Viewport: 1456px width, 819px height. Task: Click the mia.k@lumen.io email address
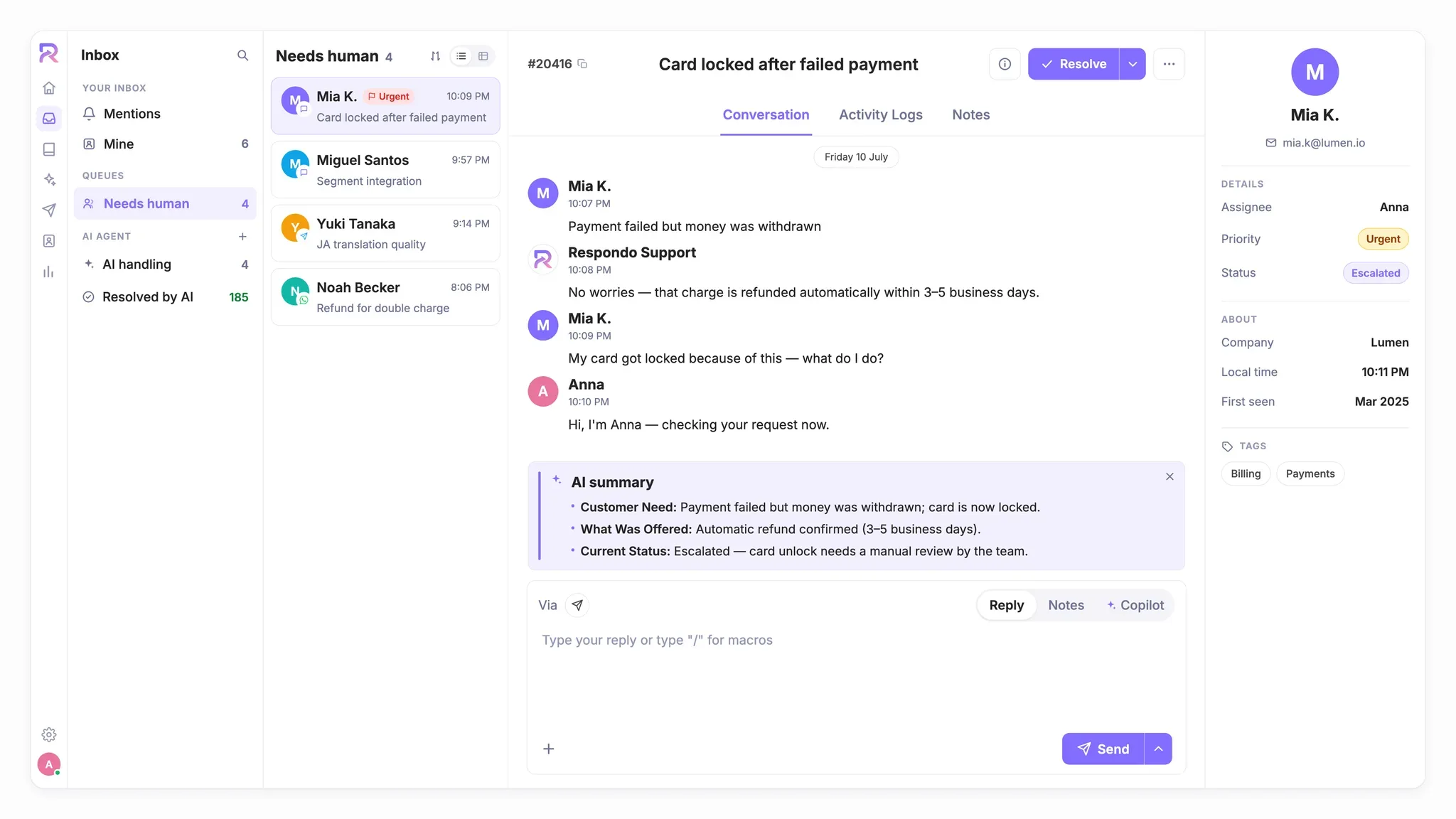click(x=1324, y=143)
